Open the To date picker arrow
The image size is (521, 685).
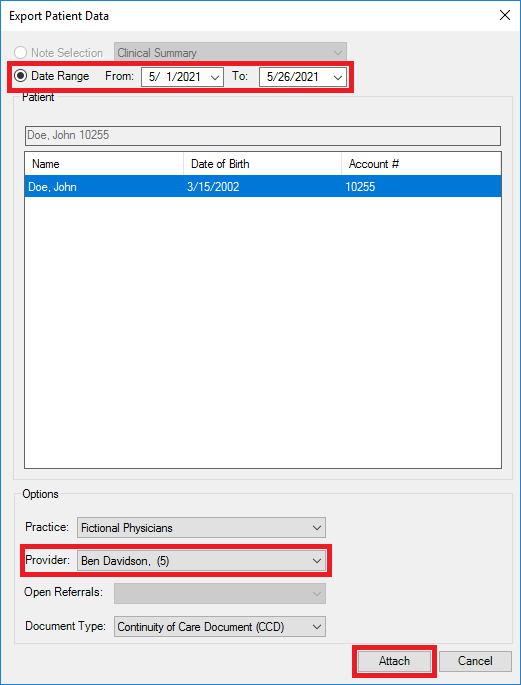[x=338, y=77]
